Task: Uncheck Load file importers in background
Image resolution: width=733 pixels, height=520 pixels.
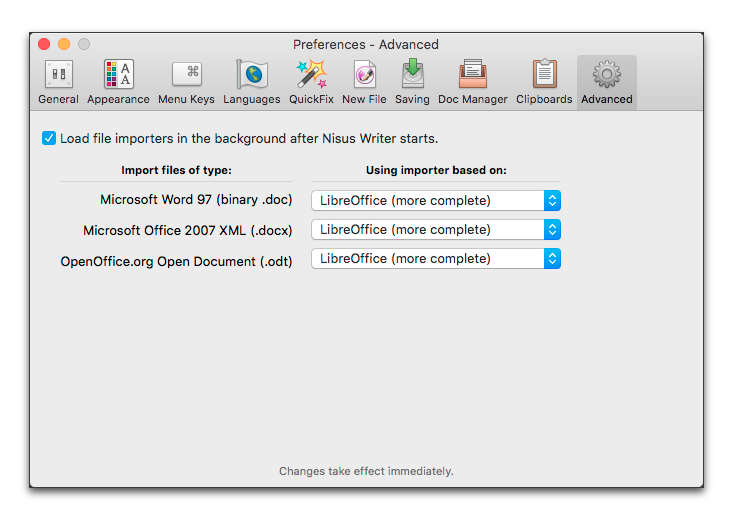Action: click(49, 138)
